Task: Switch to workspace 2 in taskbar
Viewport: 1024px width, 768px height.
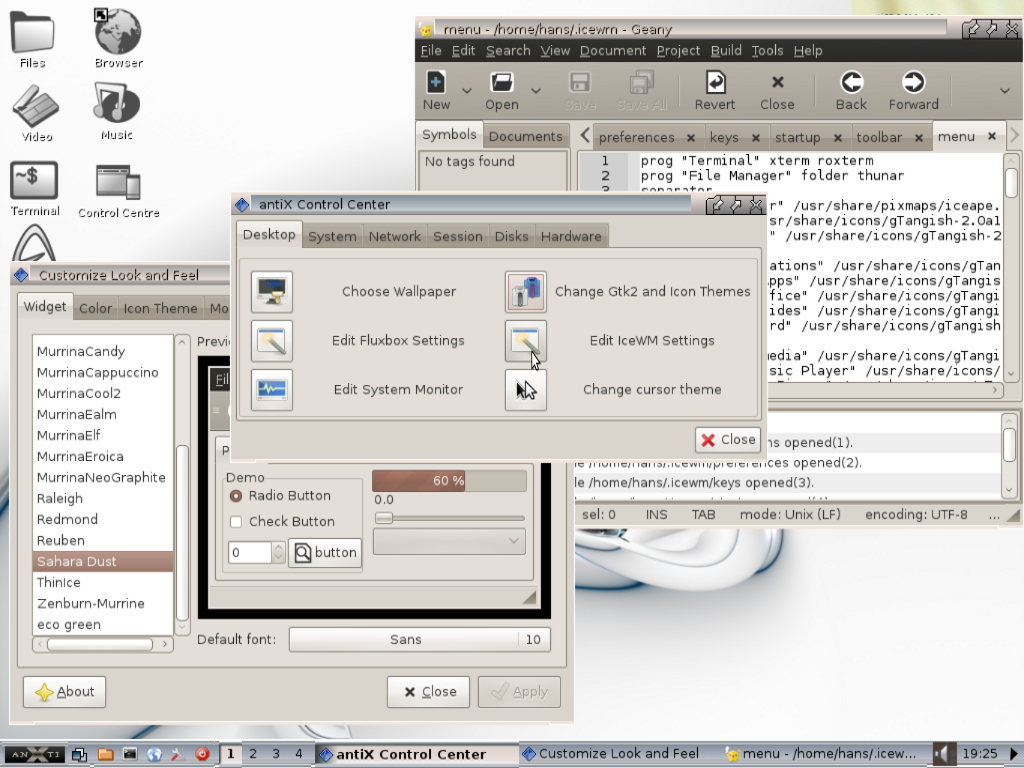Action: (x=253, y=754)
